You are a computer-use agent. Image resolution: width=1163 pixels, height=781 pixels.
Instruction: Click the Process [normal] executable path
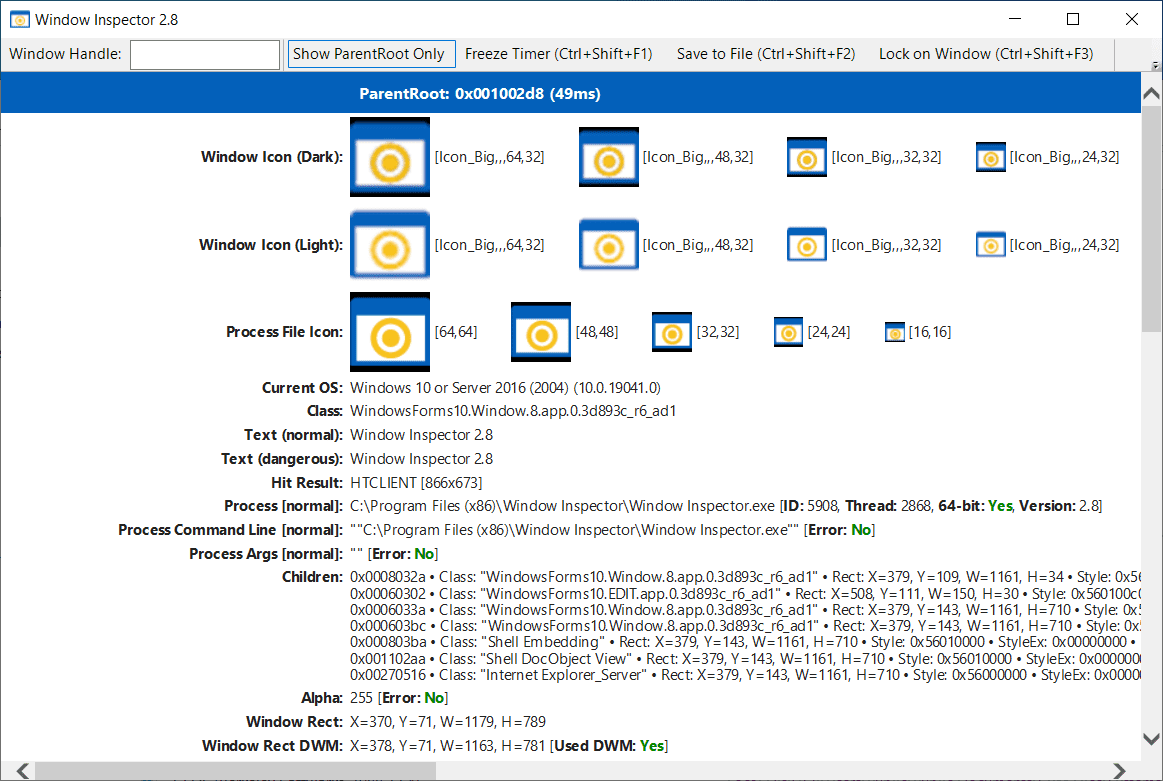click(562, 506)
